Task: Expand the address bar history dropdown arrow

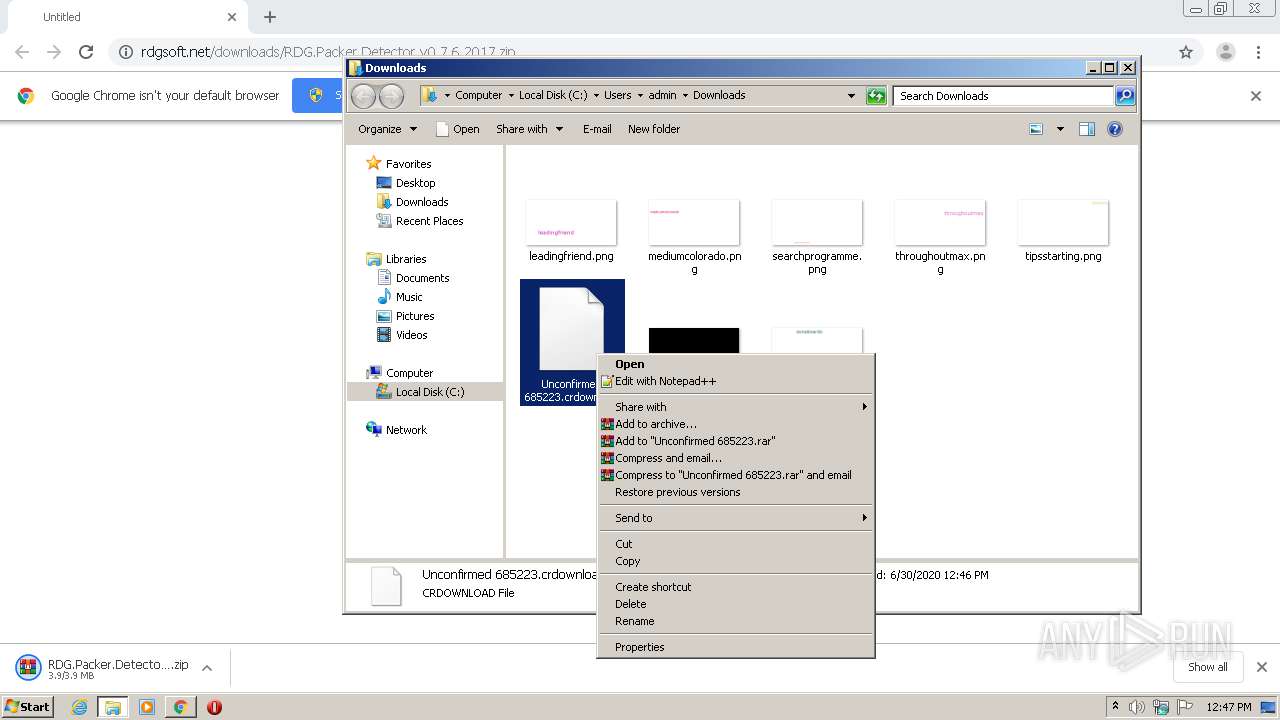Action: pyautogui.click(x=851, y=96)
